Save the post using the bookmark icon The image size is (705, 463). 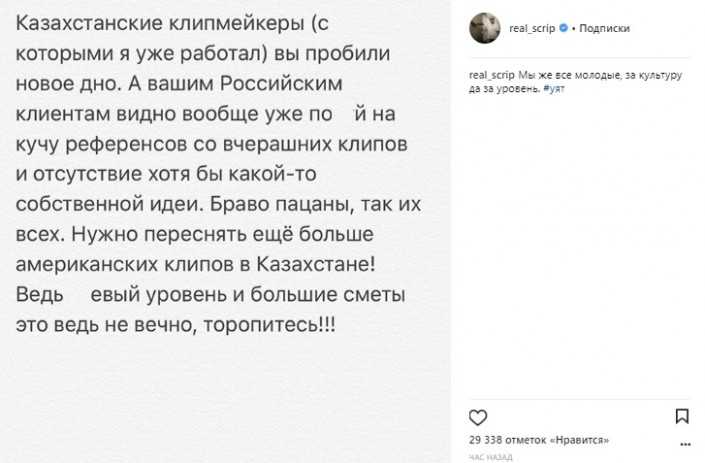tap(682, 416)
